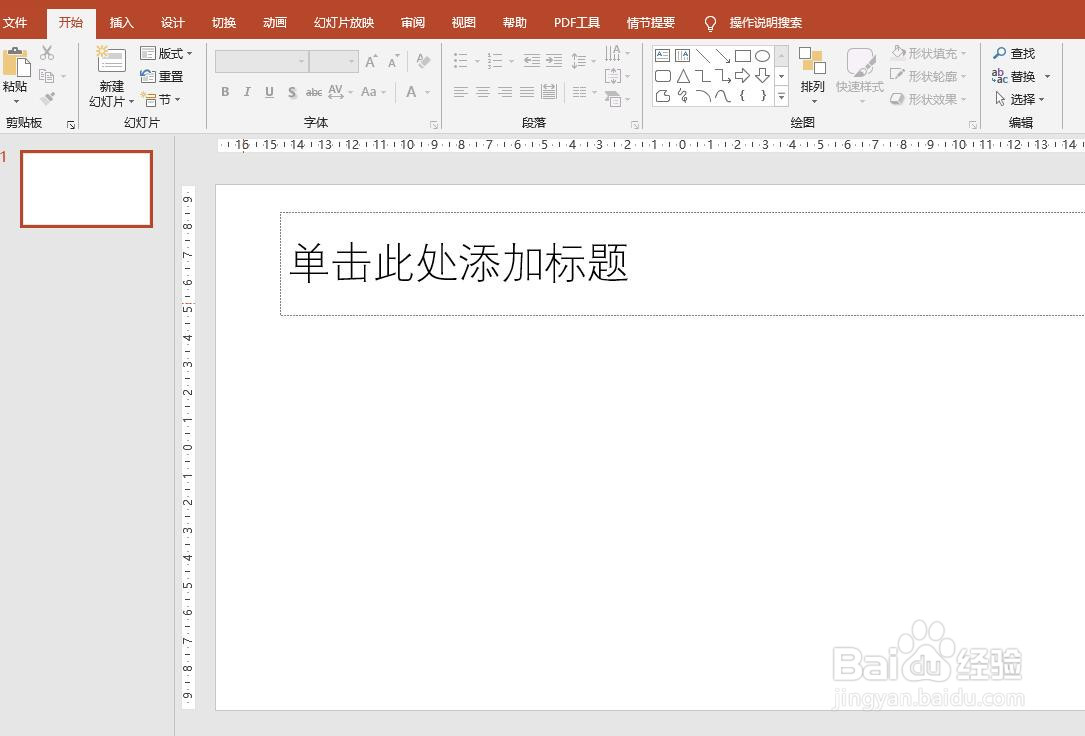The width and height of the screenshot is (1085, 736).
Task: Open the font size dropdown
Action: pyautogui.click(x=352, y=61)
